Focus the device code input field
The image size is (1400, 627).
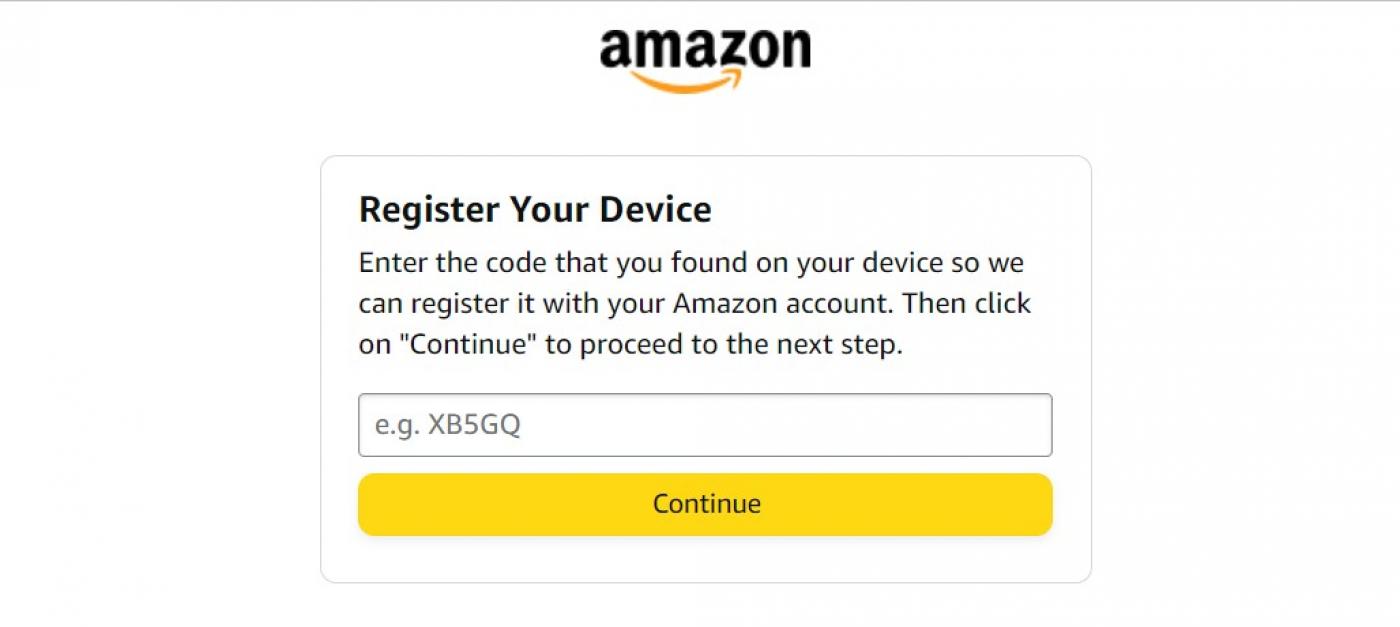[x=705, y=425]
